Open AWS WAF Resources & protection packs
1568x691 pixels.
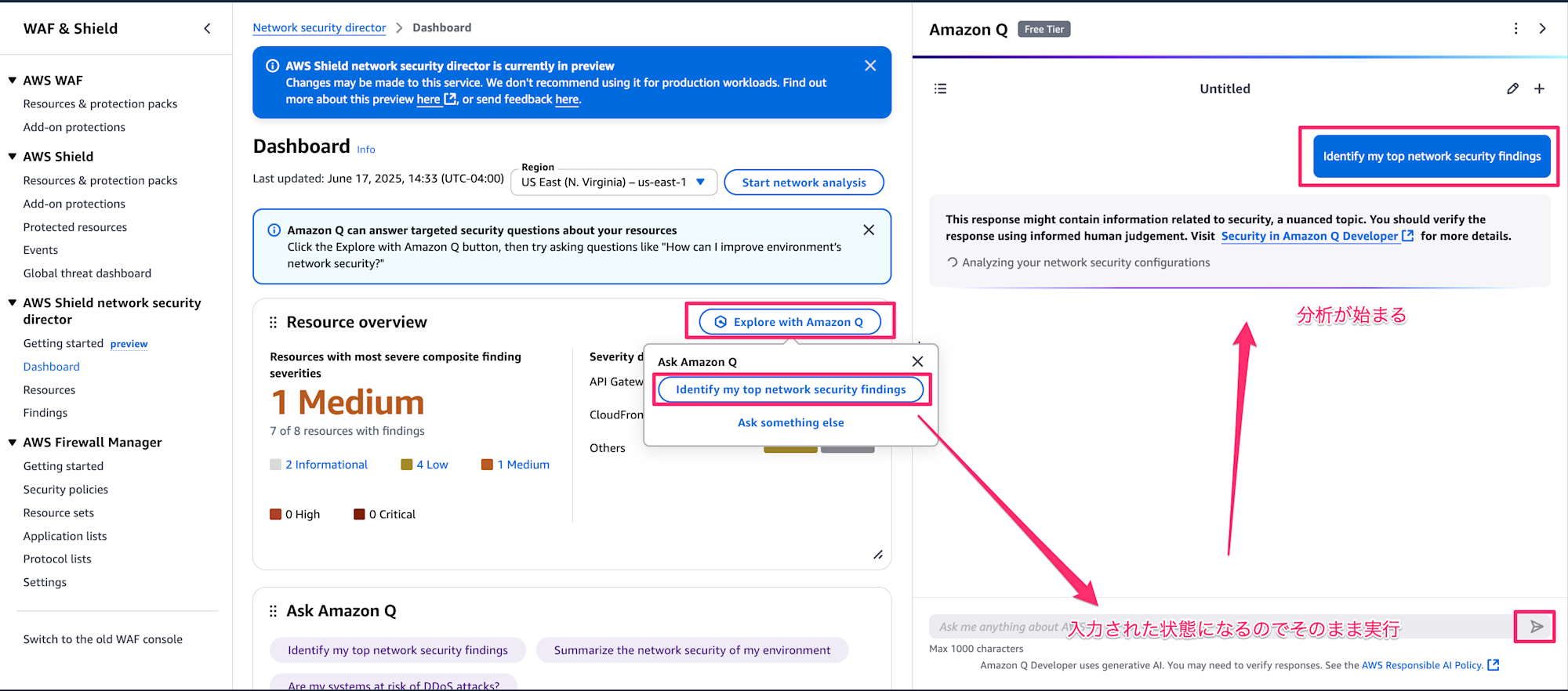(100, 103)
